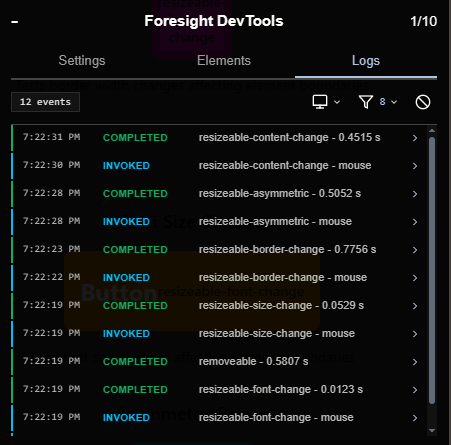Viewport: 451px width, 445px height.
Task: Expand the resizeable-font-change mouse entry
Action: pyautogui.click(x=415, y=418)
